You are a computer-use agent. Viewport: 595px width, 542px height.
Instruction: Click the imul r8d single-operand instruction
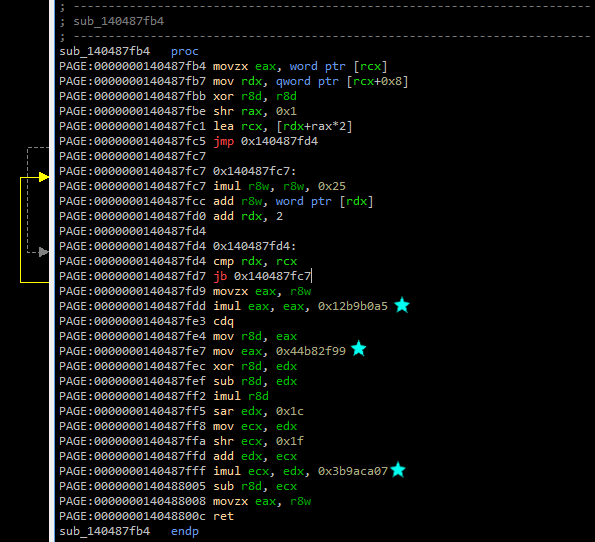point(241,396)
